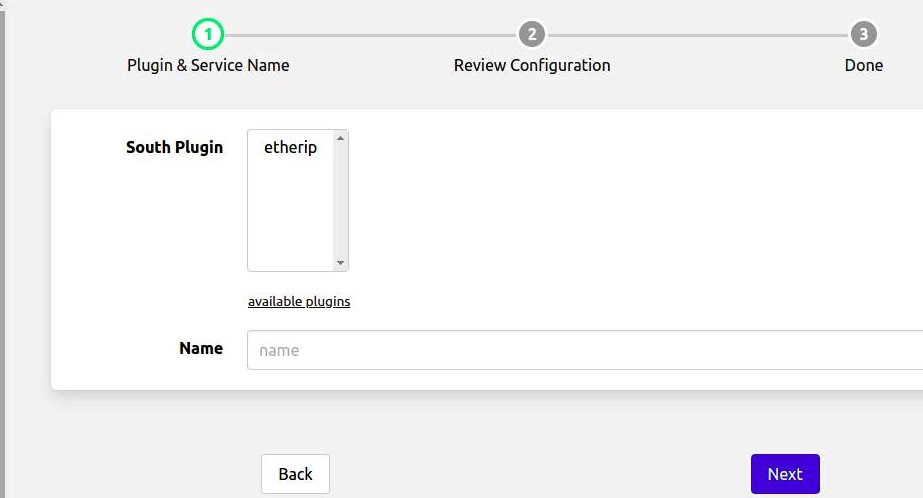Screen dimensions: 923x498
Task: Go back with the Back button
Action: coord(295,474)
